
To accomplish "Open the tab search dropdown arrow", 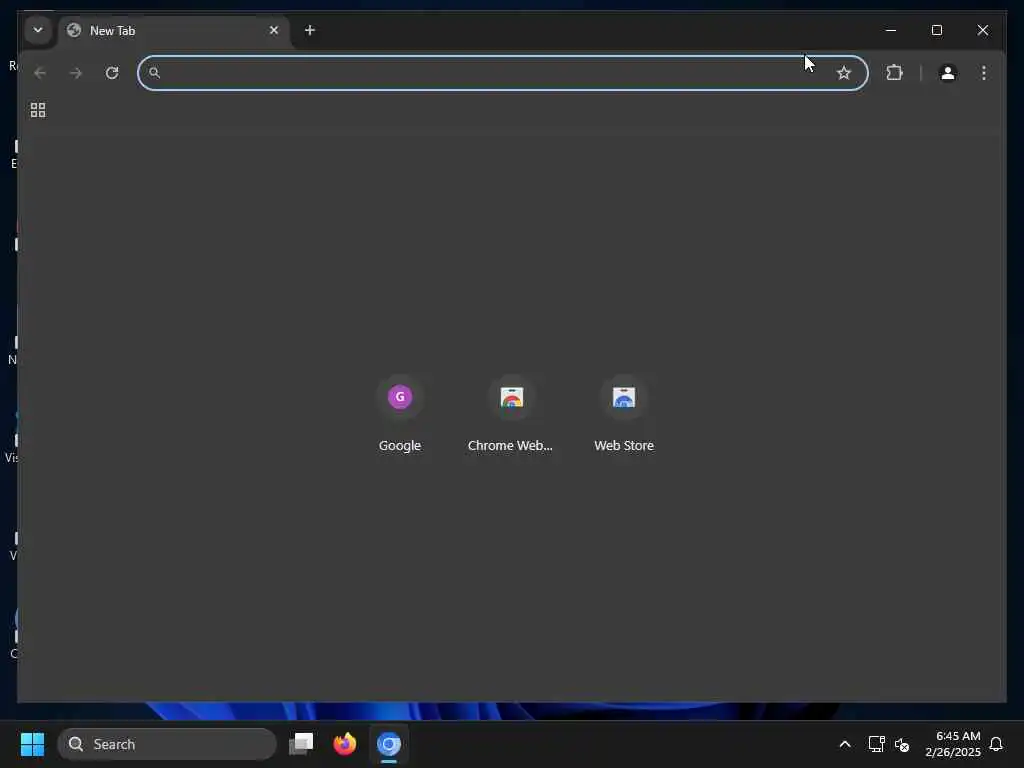I will (x=38, y=30).
